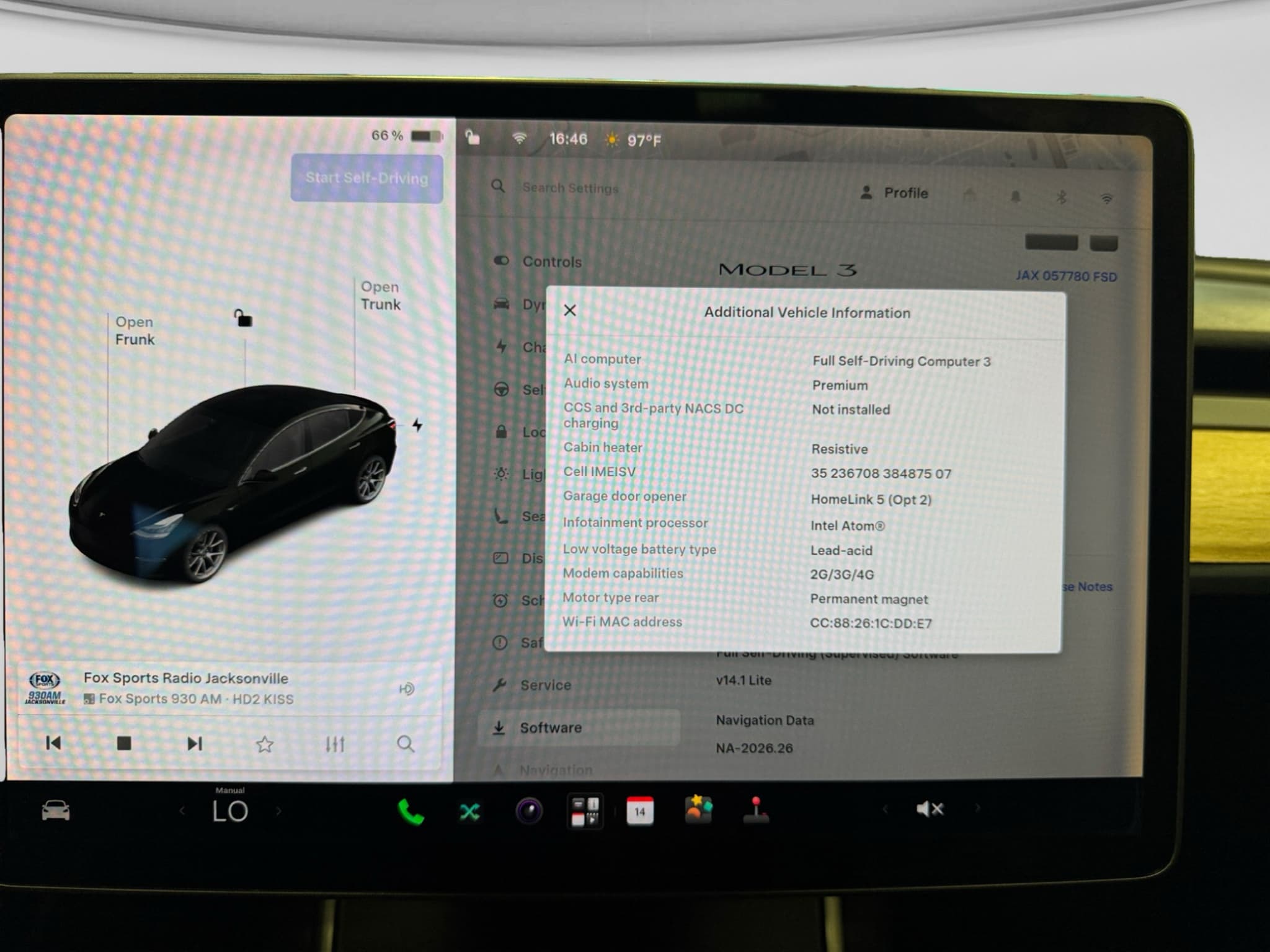Open the Frunk

[x=135, y=331]
